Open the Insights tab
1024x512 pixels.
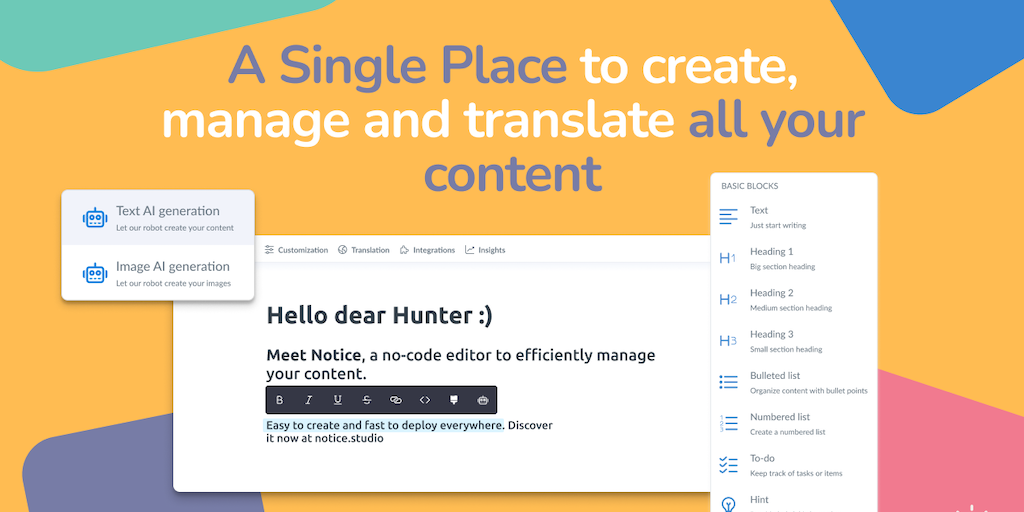coord(485,249)
